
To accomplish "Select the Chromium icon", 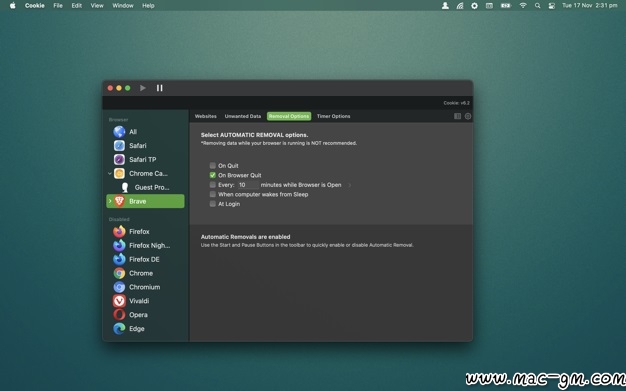I will point(119,287).
